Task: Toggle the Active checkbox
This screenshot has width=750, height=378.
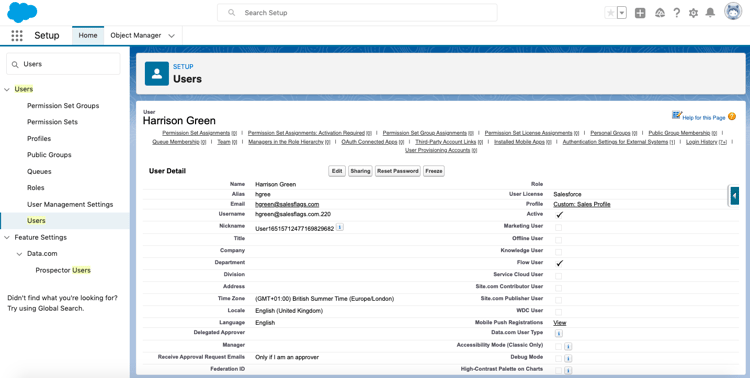Action: tap(559, 215)
